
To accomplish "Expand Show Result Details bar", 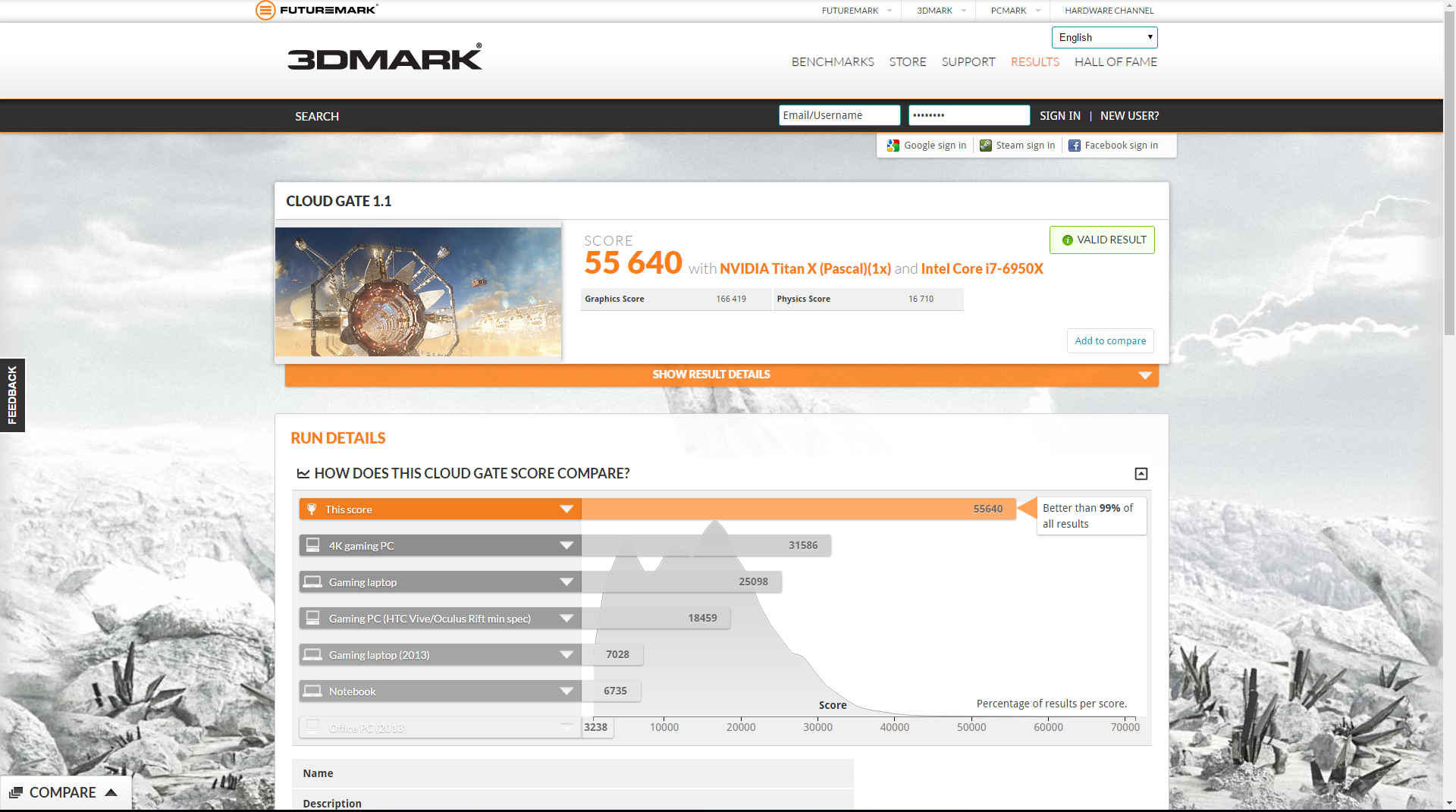I will [x=721, y=375].
